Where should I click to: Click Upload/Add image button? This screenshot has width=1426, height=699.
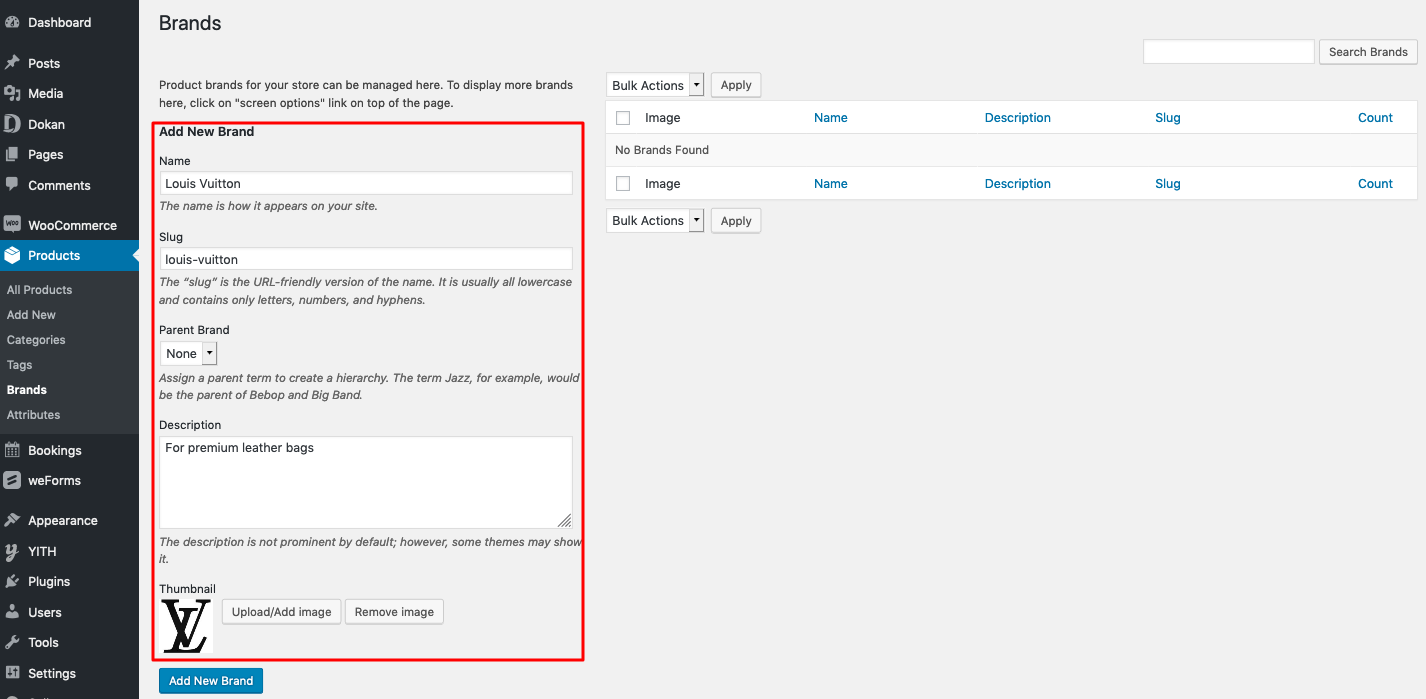pos(282,612)
